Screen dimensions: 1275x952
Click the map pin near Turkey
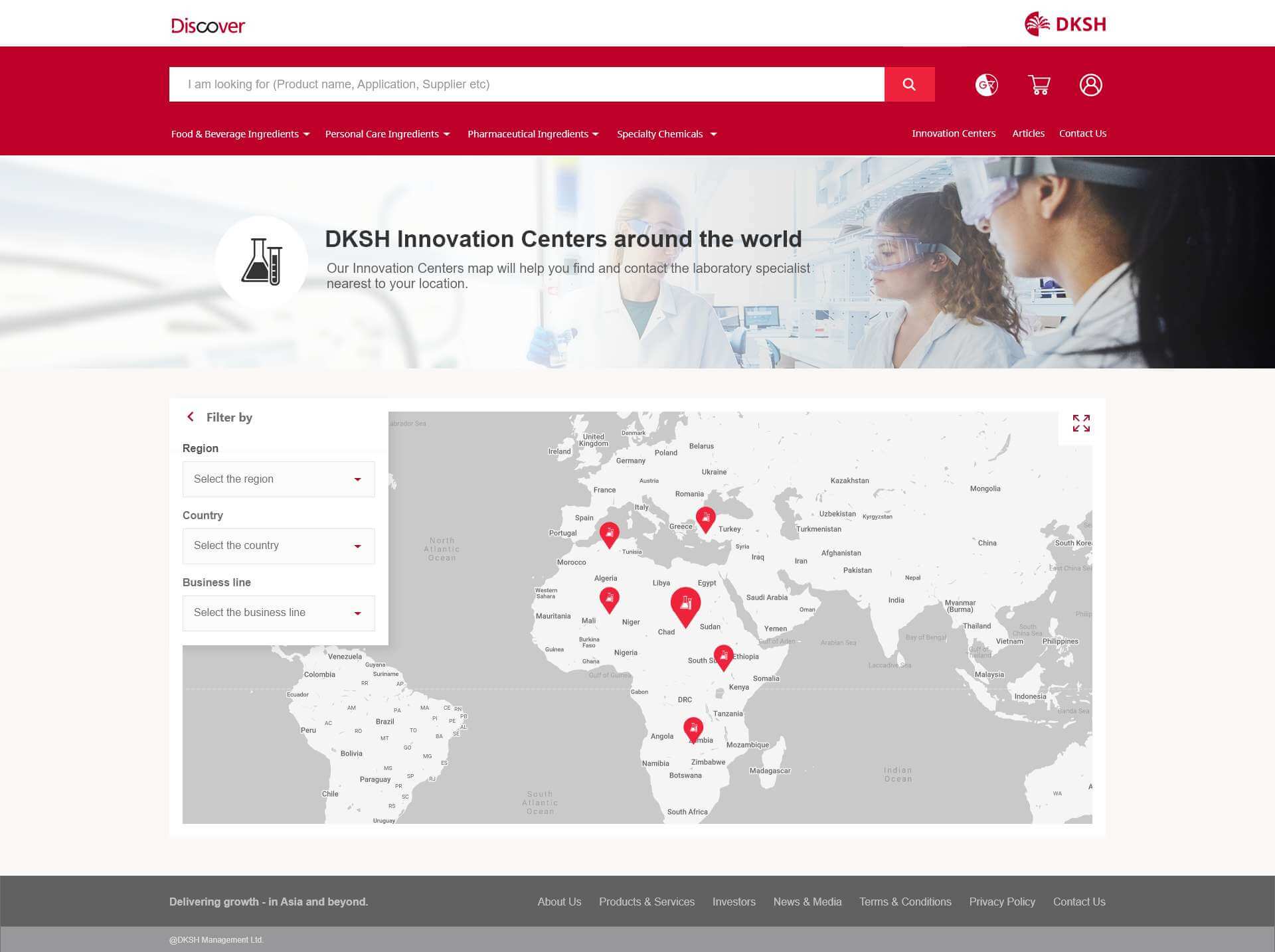[x=705, y=518]
